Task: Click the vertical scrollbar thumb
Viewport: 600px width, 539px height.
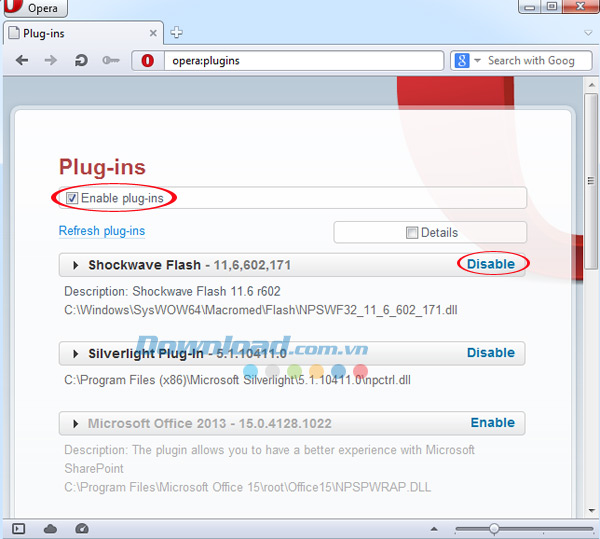Action: pyautogui.click(x=591, y=181)
